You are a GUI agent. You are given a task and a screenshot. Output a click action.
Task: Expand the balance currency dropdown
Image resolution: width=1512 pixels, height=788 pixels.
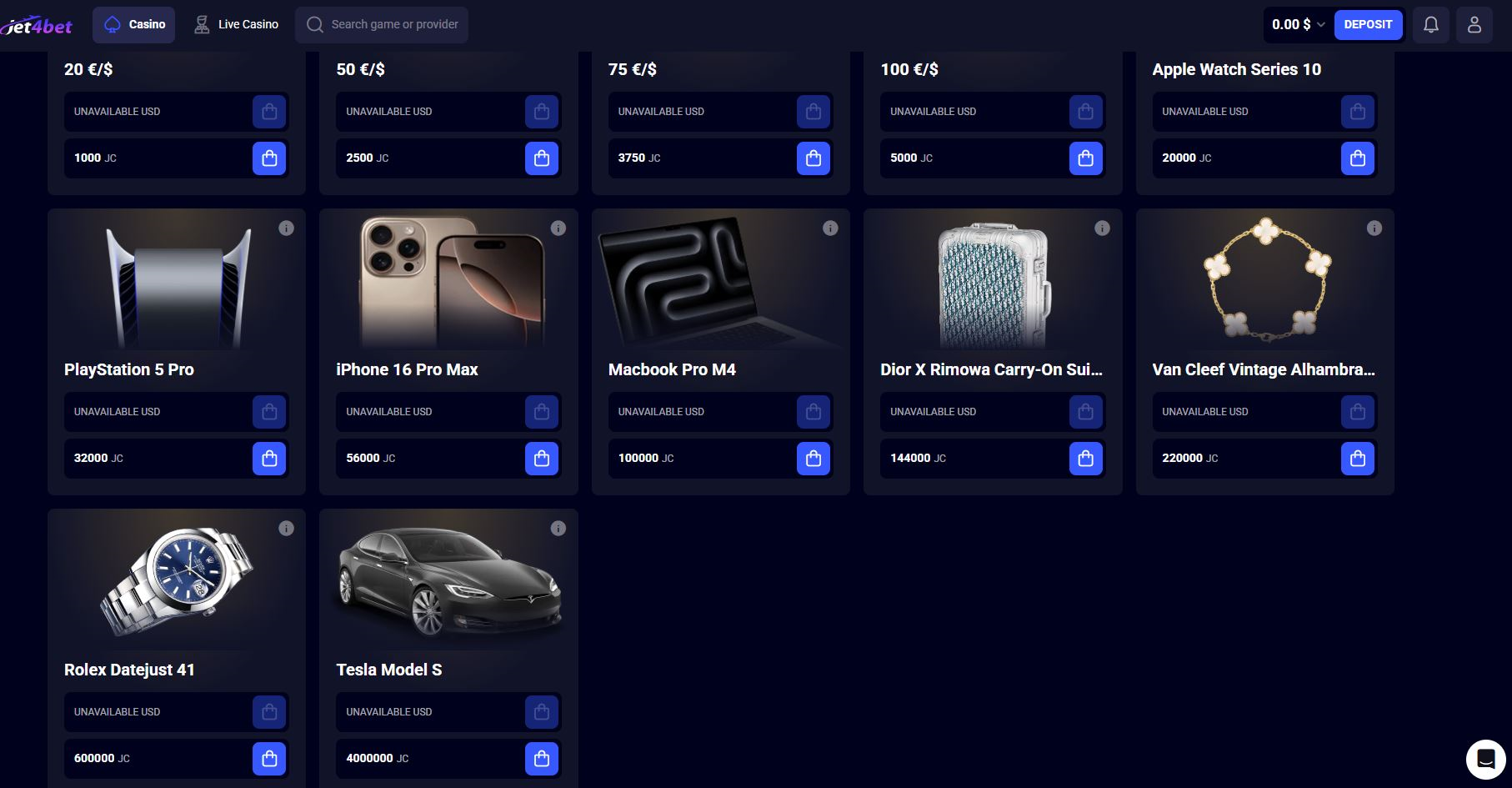point(1320,25)
